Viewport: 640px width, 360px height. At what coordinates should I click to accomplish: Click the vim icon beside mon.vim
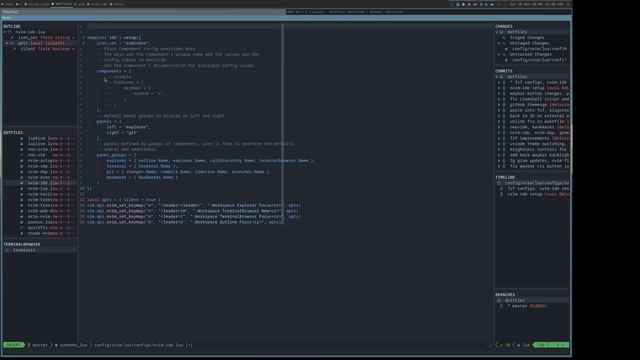(22, 155)
